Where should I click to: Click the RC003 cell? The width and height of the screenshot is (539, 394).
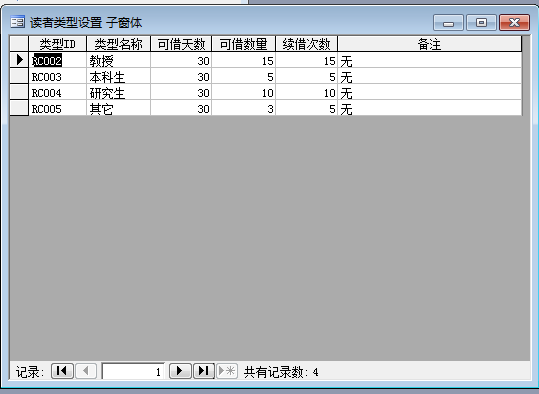pyautogui.click(x=57, y=76)
